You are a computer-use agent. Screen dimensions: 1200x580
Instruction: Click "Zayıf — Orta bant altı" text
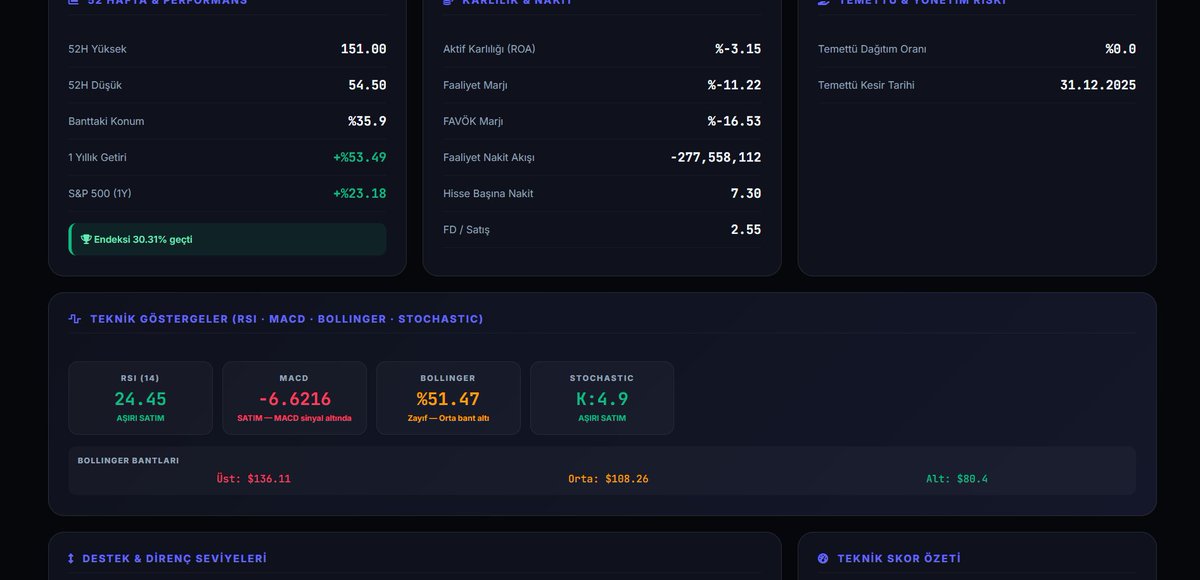448,418
